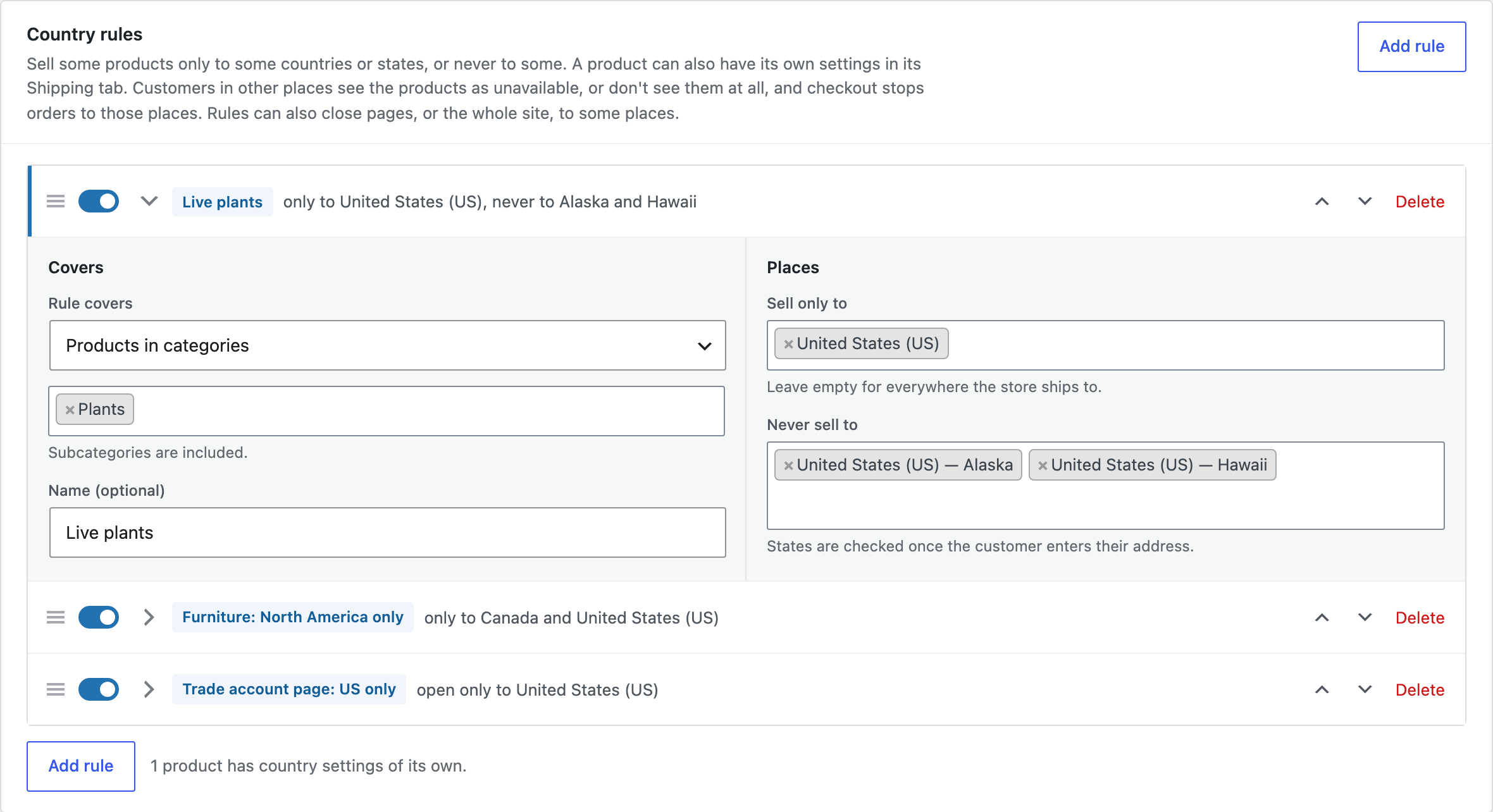Delete the Furniture: North America only rule
The image size is (1493, 812).
click(x=1420, y=618)
